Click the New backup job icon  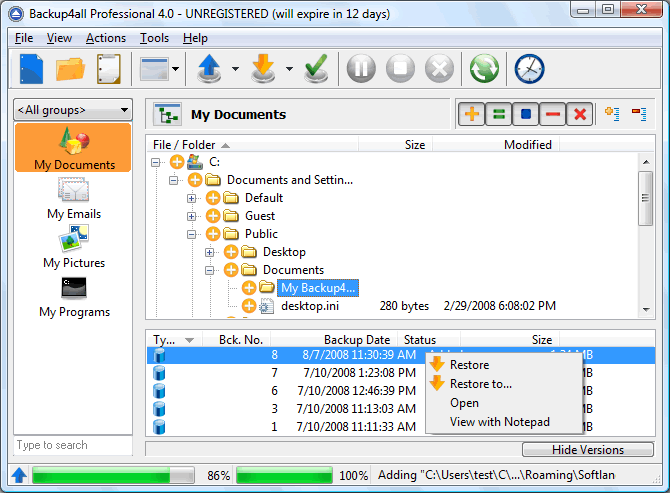point(31,70)
